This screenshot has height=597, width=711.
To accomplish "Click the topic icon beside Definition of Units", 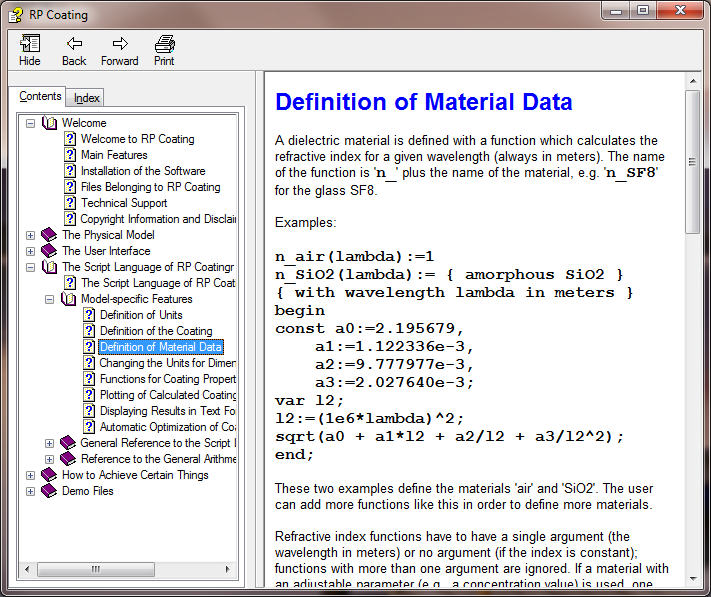I will (x=89, y=315).
